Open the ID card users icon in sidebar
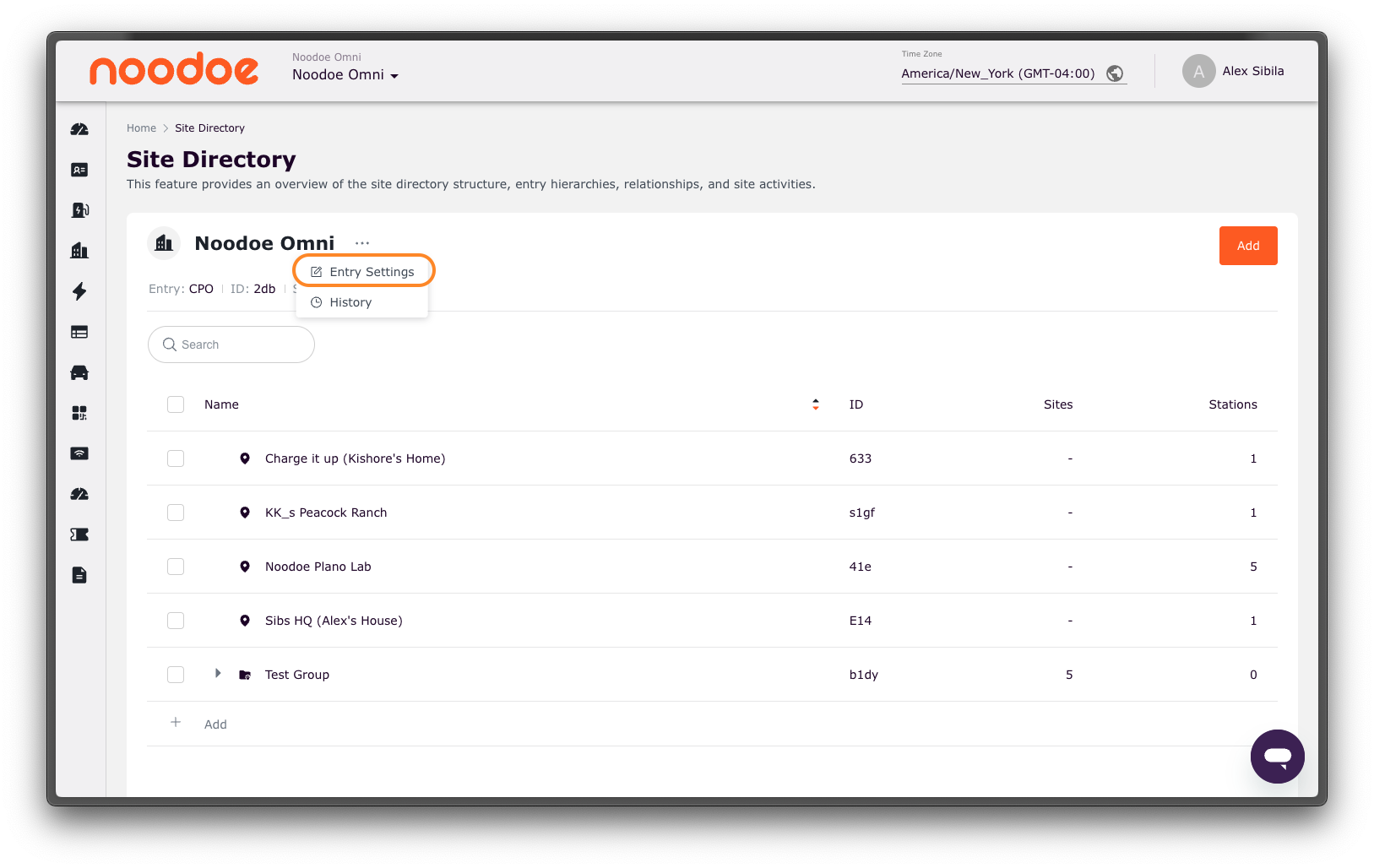Image resolution: width=1374 pixels, height=868 pixels. click(79, 170)
